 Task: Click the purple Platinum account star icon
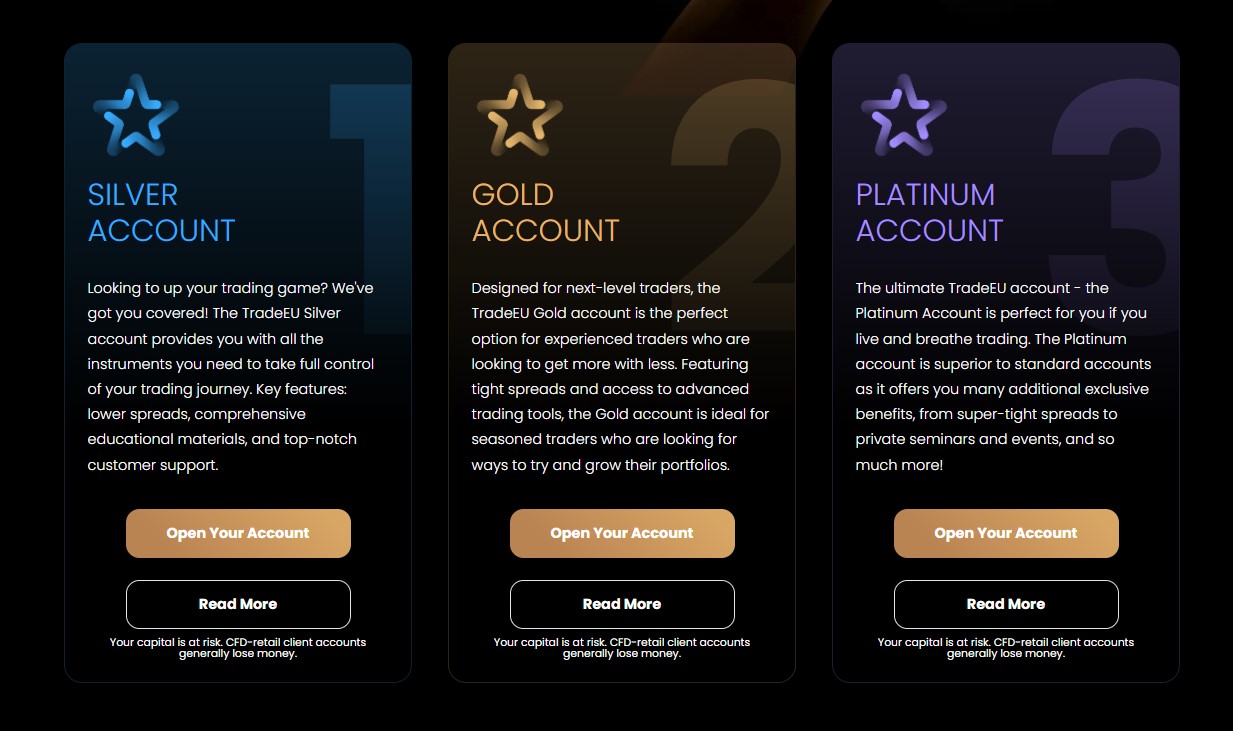[903, 115]
